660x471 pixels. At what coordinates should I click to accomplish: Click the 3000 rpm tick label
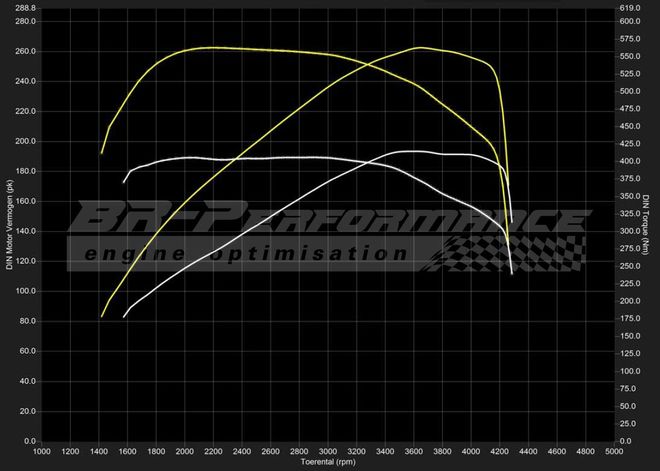pyautogui.click(x=328, y=452)
